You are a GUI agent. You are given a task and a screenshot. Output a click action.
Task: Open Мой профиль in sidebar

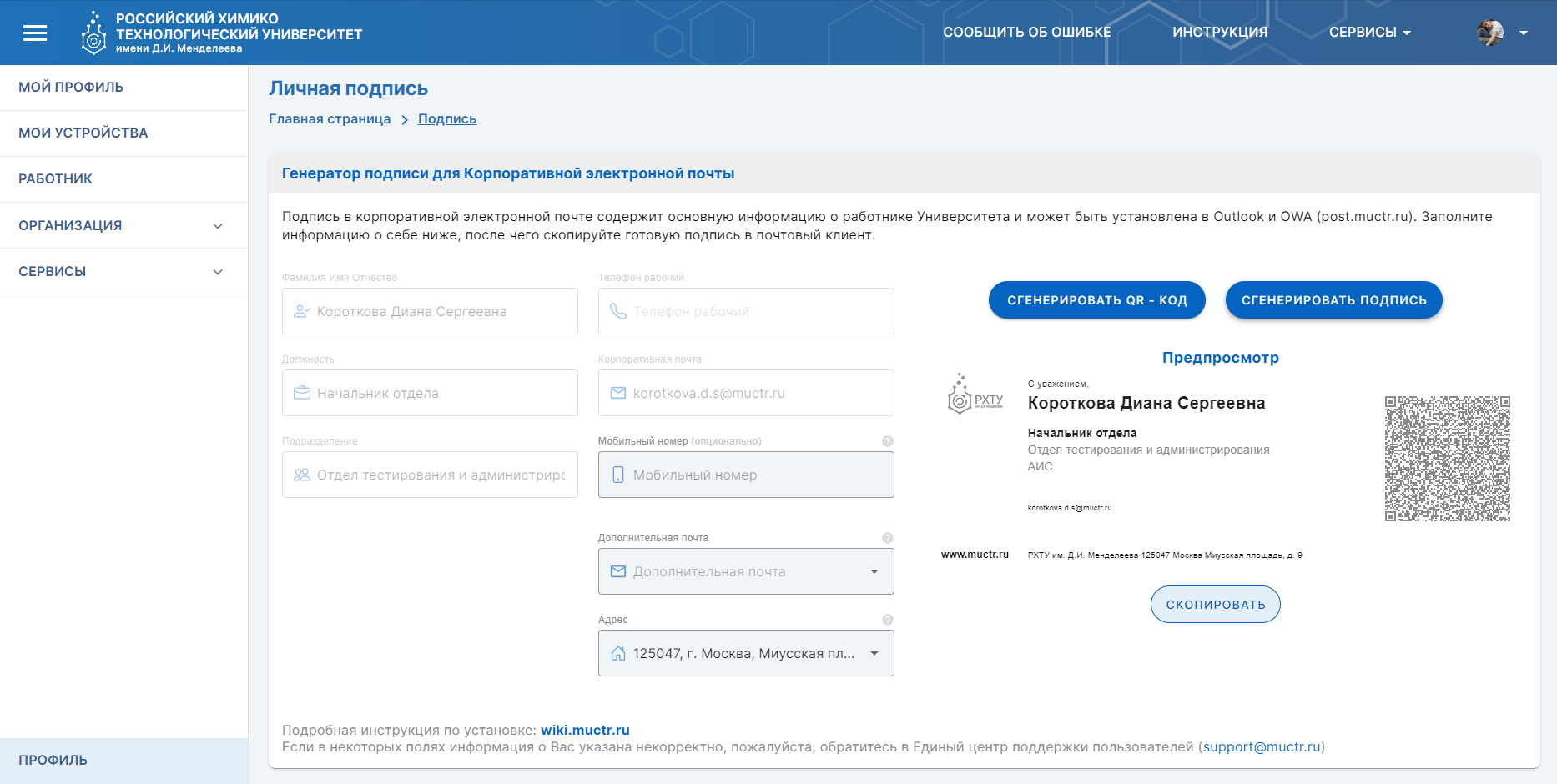[71, 88]
